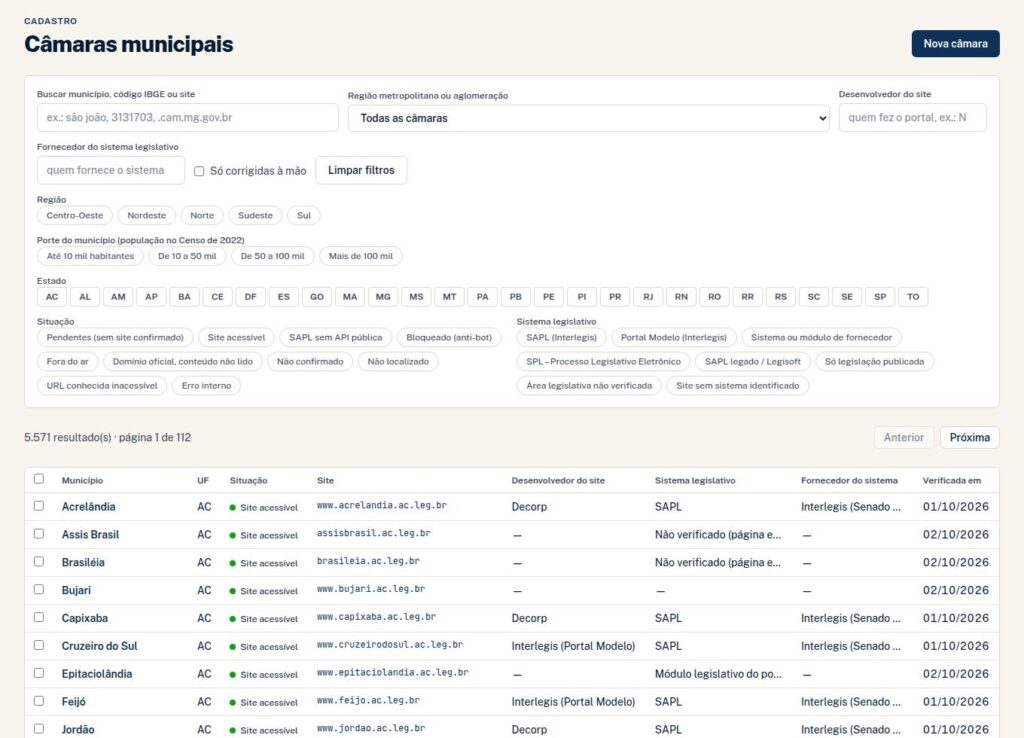Click the Site acessível status for Capixaba
This screenshot has width=1024, height=738.
click(x=264, y=619)
